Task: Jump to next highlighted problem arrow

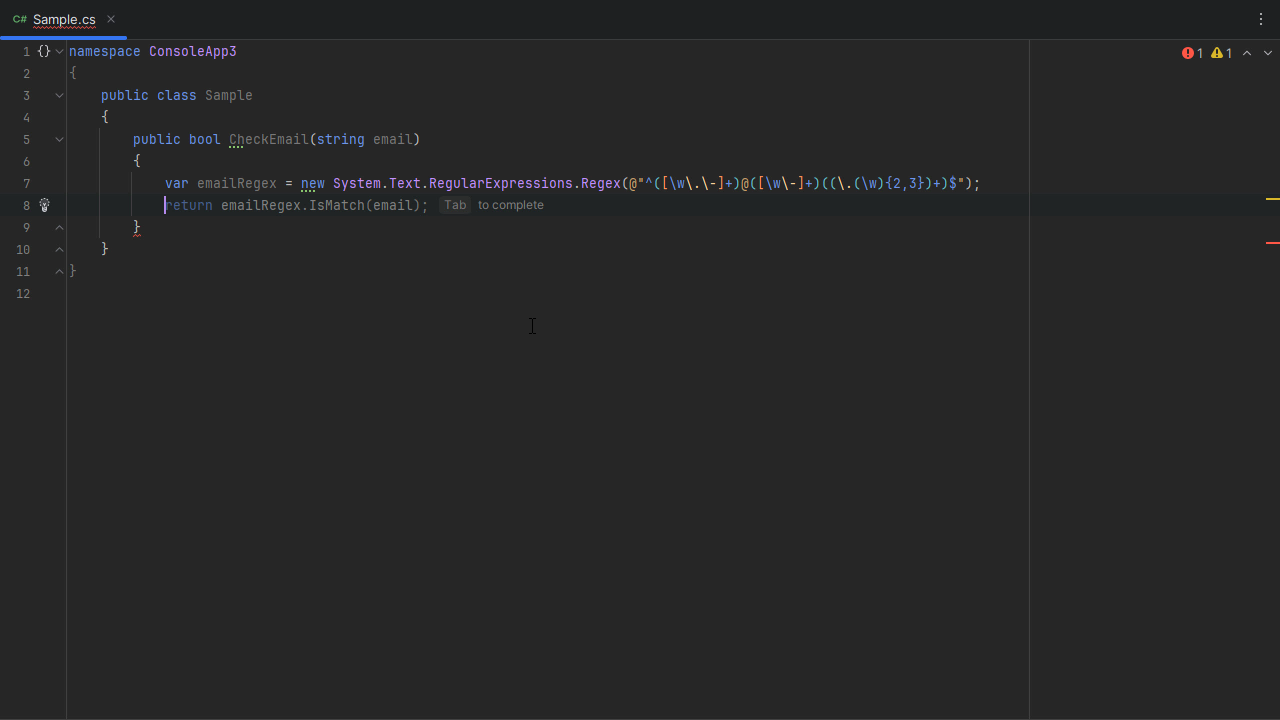Action: (x=1268, y=53)
